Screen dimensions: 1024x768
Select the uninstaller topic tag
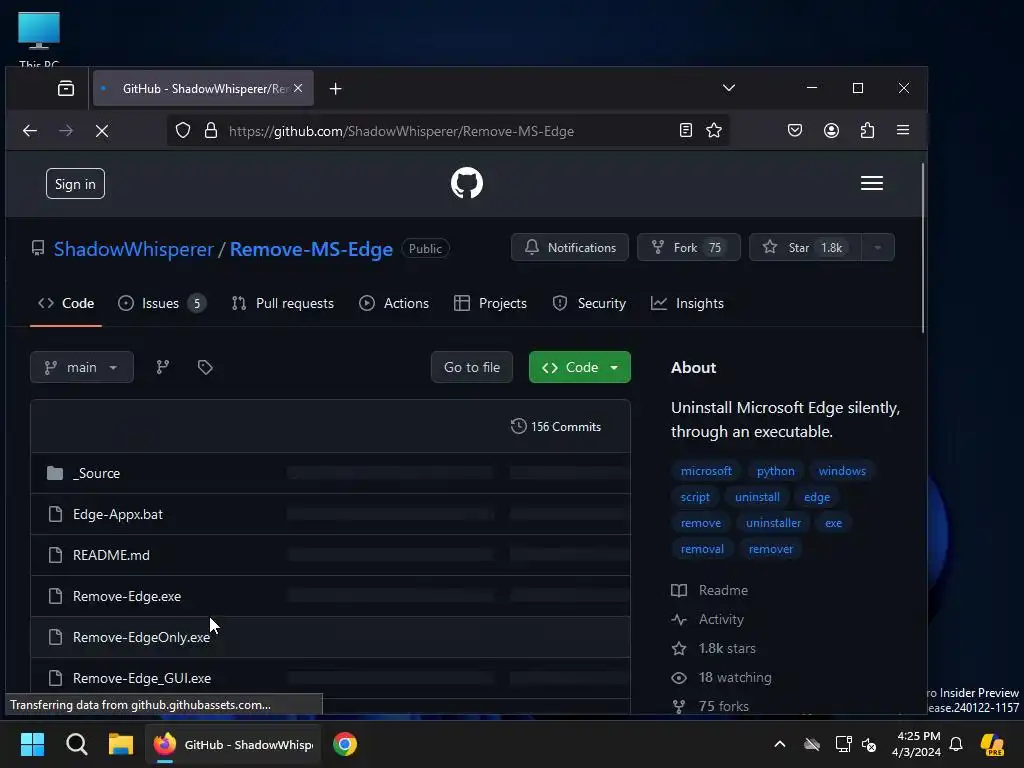click(x=773, y=523)
